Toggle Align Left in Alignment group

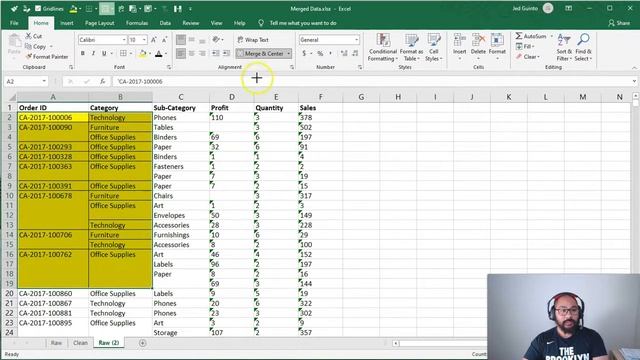pos(181,53)
